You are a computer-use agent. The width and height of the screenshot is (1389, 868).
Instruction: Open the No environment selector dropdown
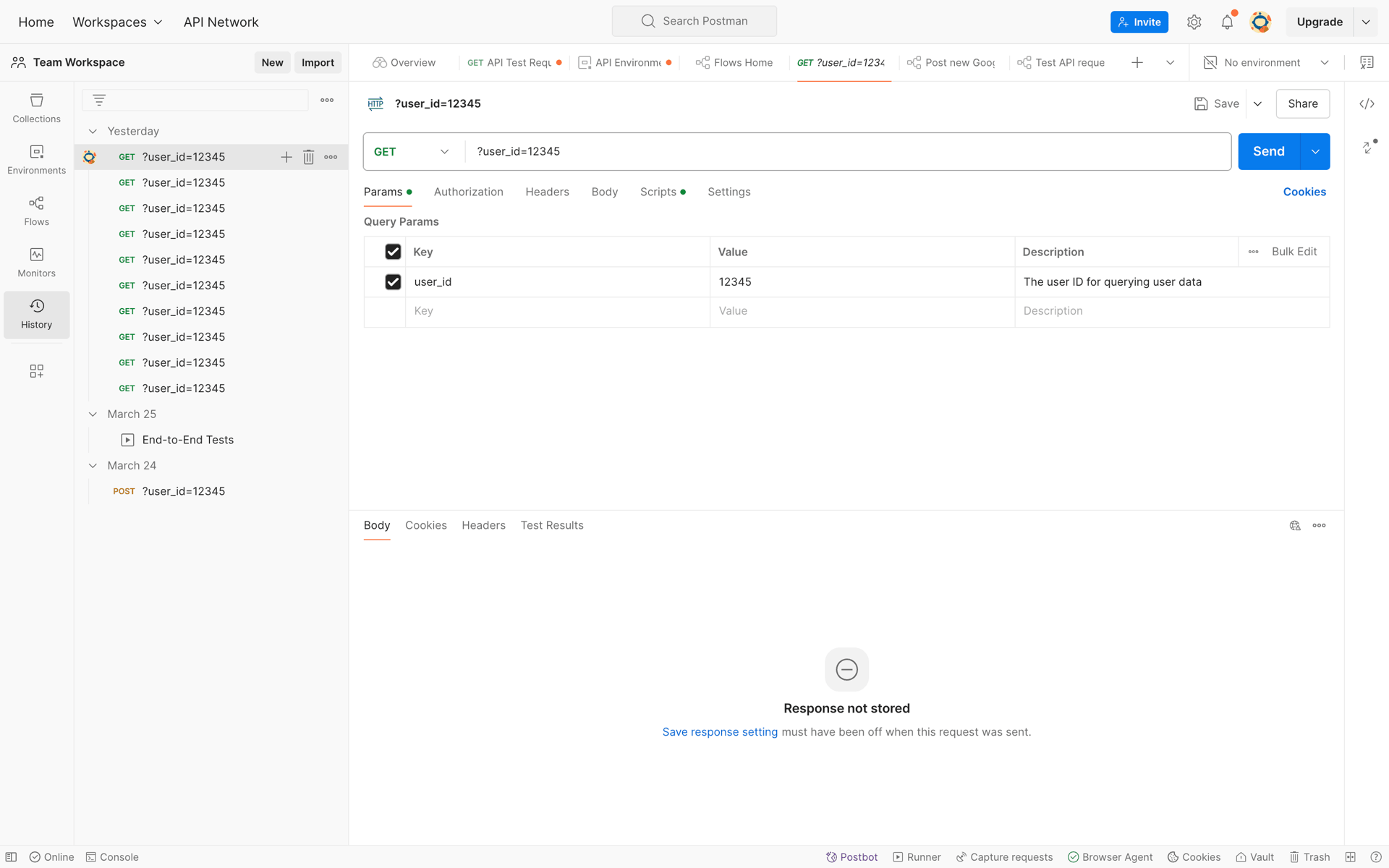[x=1266, y=63]
